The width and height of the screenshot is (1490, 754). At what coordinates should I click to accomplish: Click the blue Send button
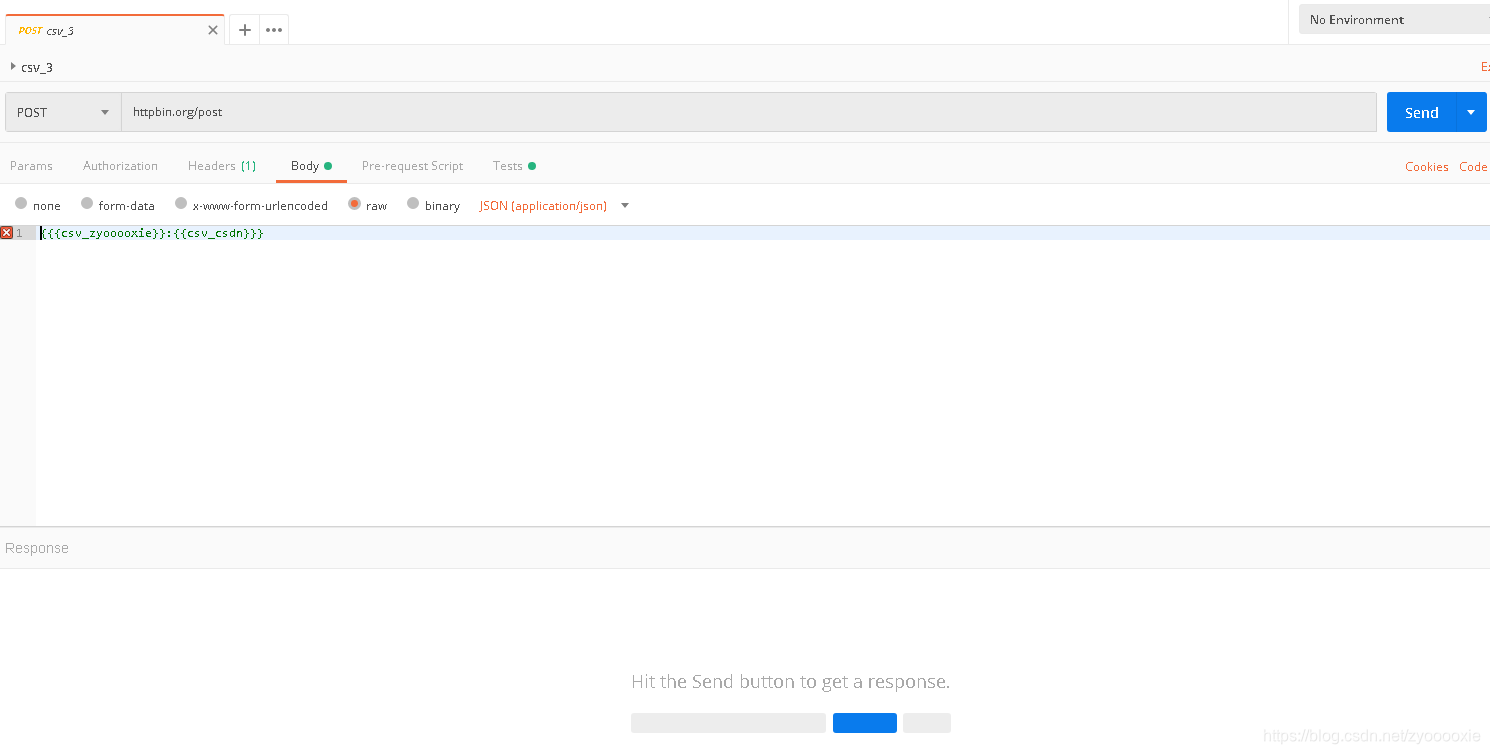[1422, 112]
